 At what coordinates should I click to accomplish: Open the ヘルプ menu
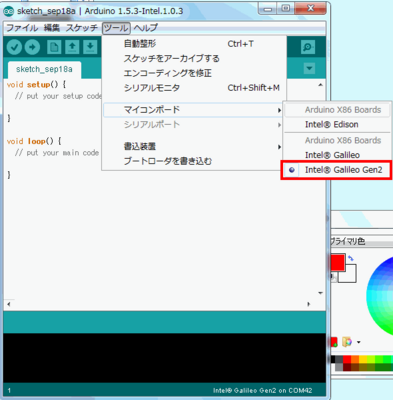pyautogui.click(x=145, y=28)
